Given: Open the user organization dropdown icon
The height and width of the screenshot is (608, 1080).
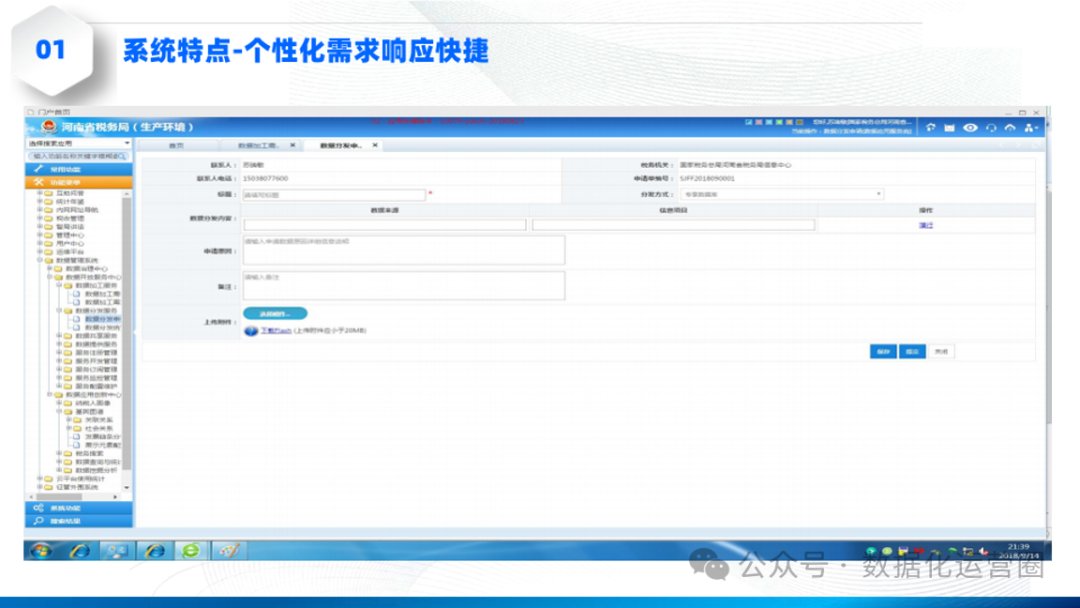Looking at the screenshot, I should tap(1030, 127).
